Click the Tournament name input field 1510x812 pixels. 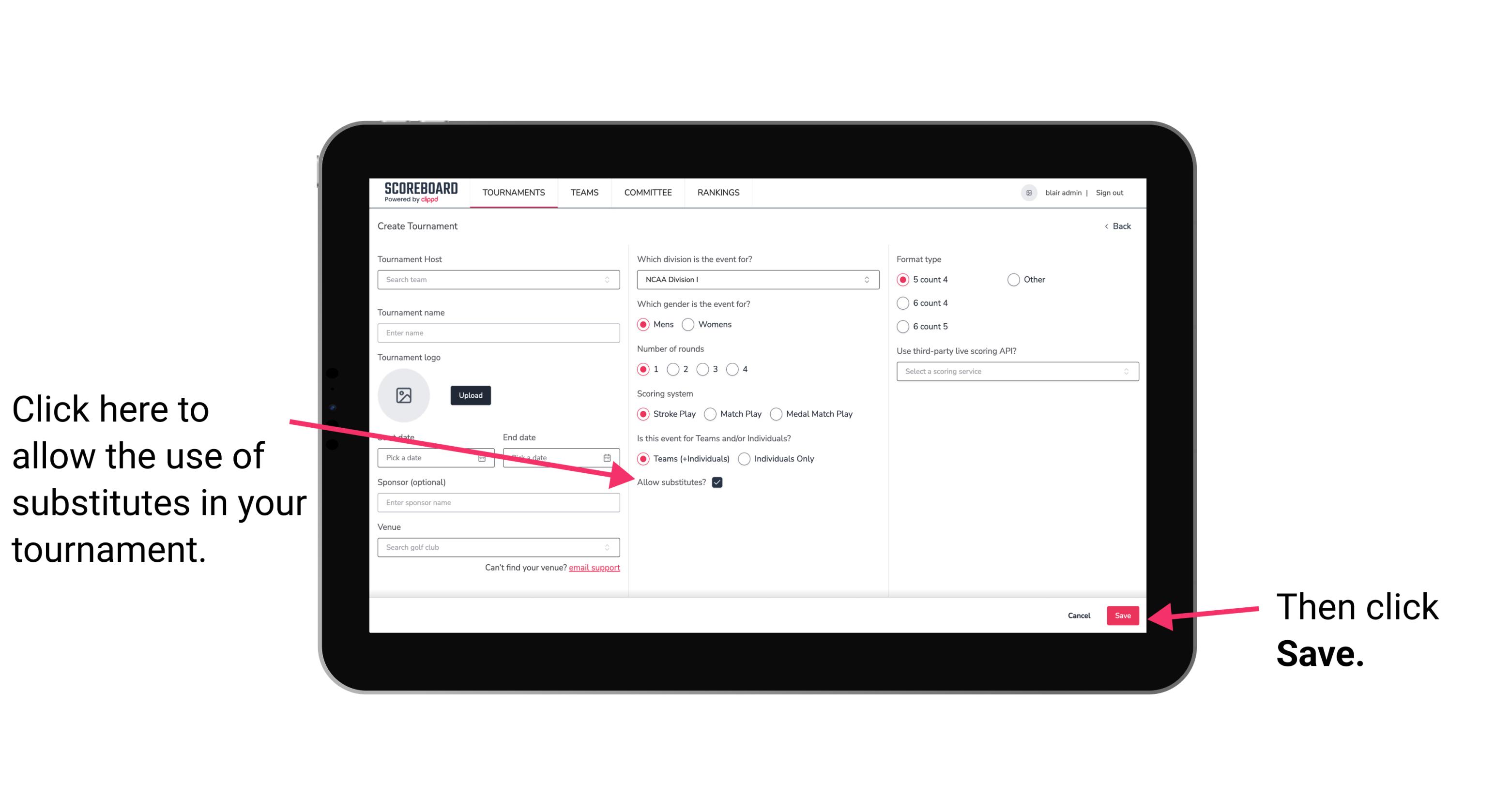coord(499,333)
